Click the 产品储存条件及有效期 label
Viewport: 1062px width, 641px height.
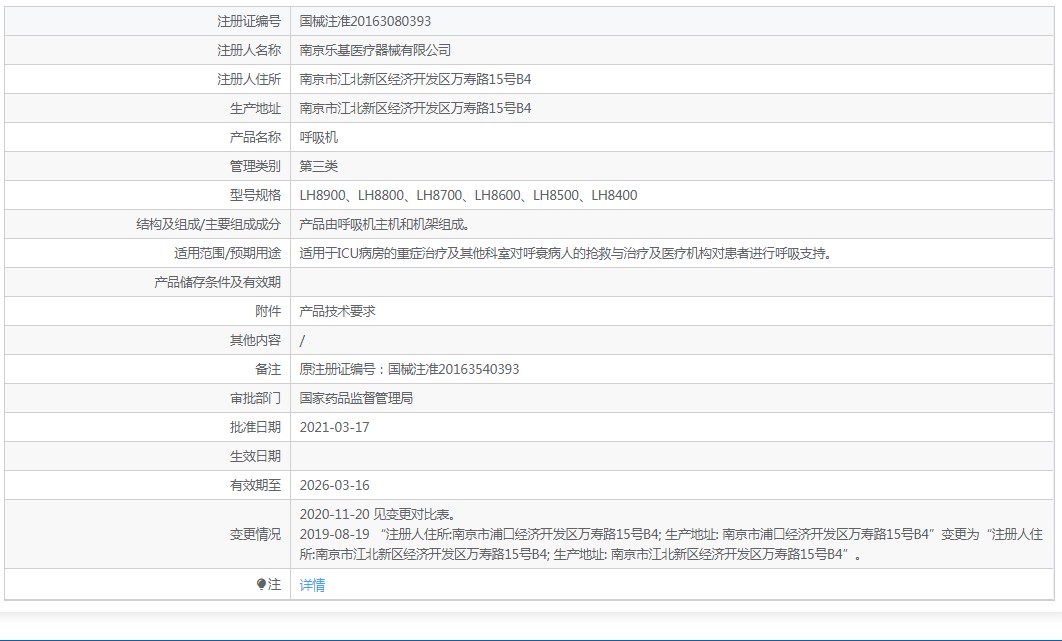(217, 283)
